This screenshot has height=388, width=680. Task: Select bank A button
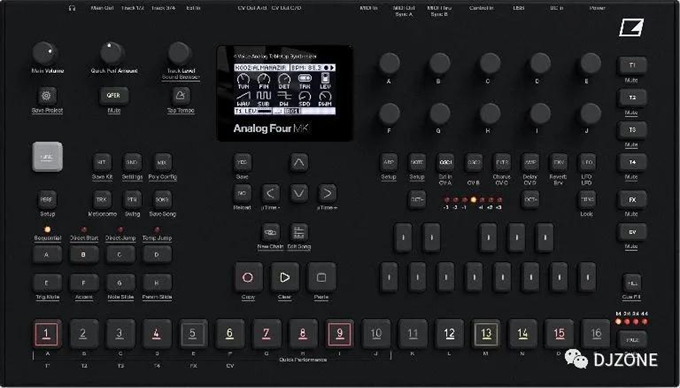(x=47, y=255)
